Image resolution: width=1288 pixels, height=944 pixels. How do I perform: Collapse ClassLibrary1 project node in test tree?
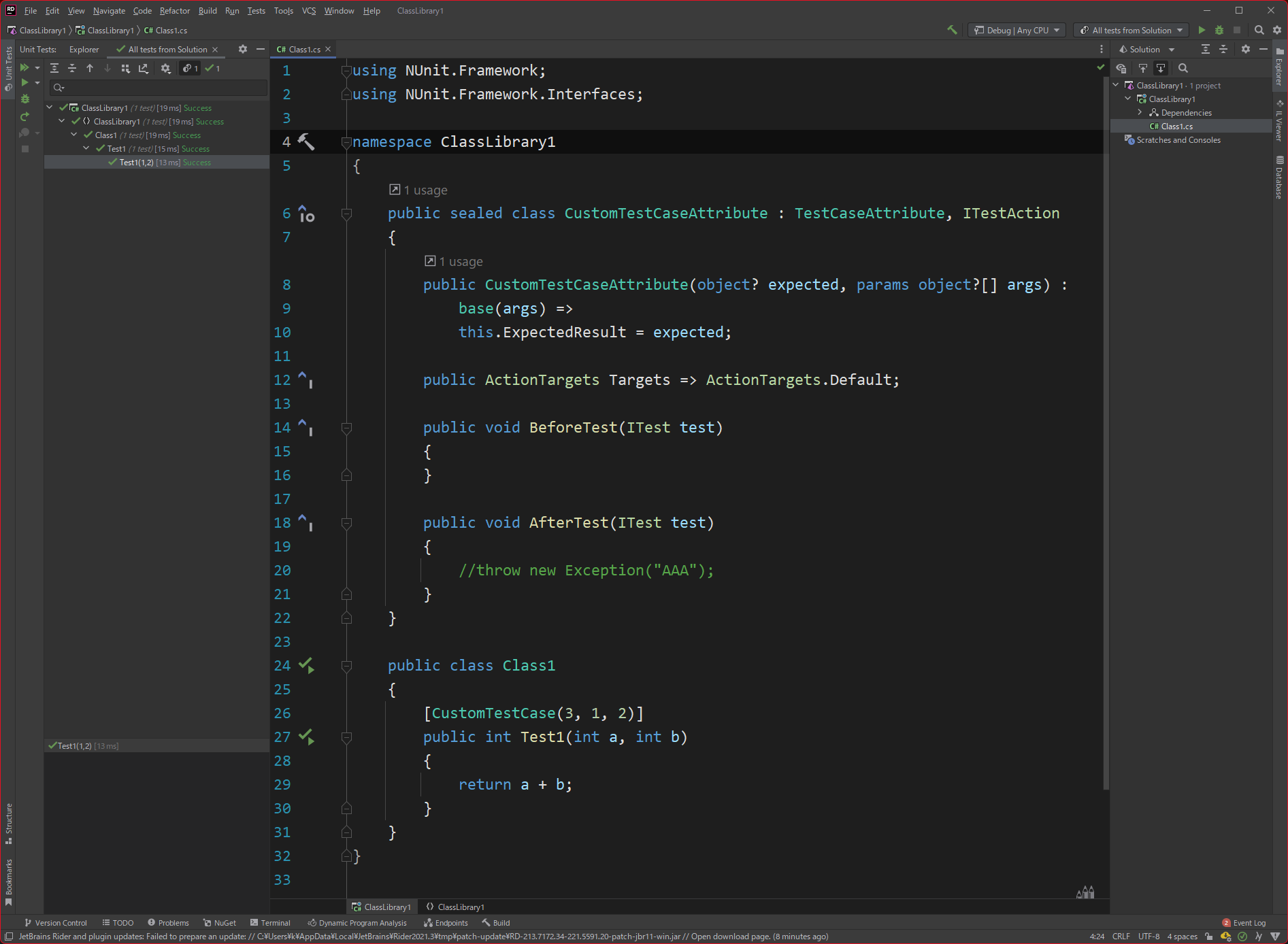(x=50, y=107)
